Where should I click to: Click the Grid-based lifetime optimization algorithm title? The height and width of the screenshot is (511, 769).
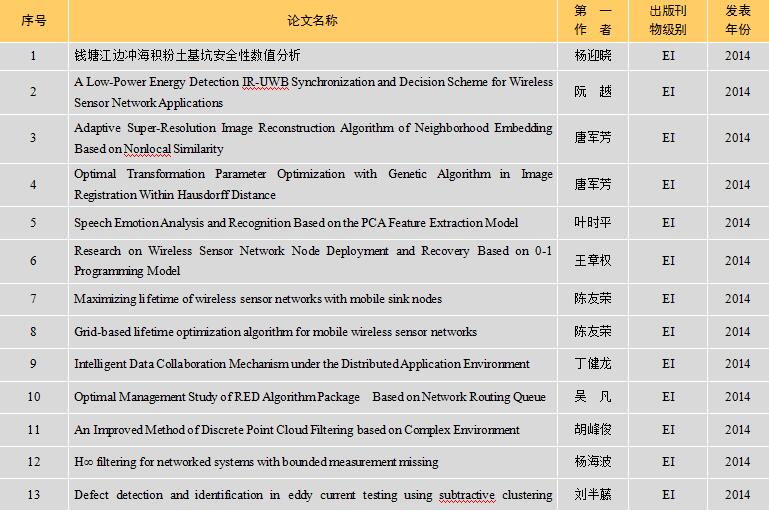click(275, 332)
